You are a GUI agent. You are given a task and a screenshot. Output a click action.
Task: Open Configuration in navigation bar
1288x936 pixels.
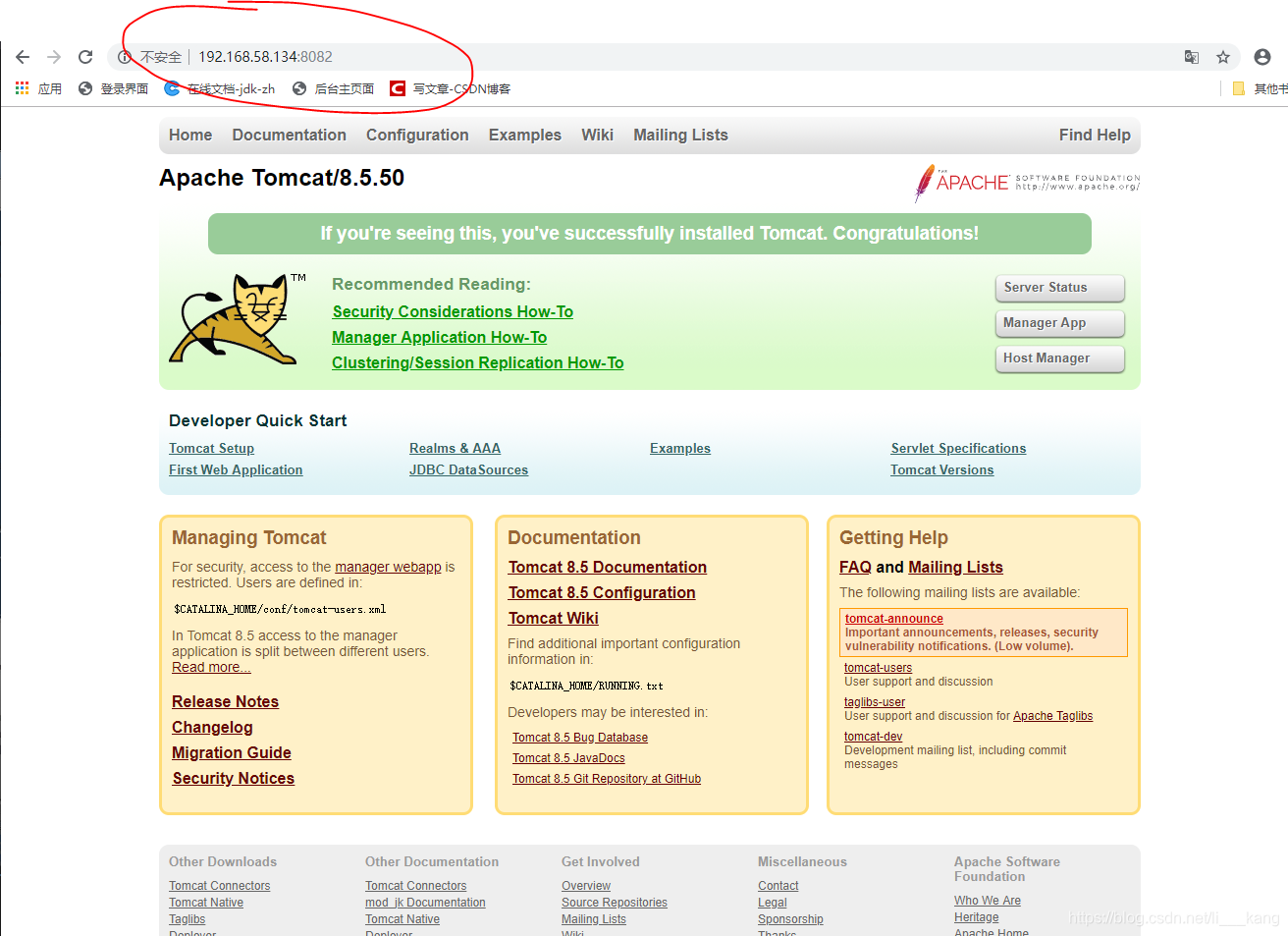click(x=417, y=136)
